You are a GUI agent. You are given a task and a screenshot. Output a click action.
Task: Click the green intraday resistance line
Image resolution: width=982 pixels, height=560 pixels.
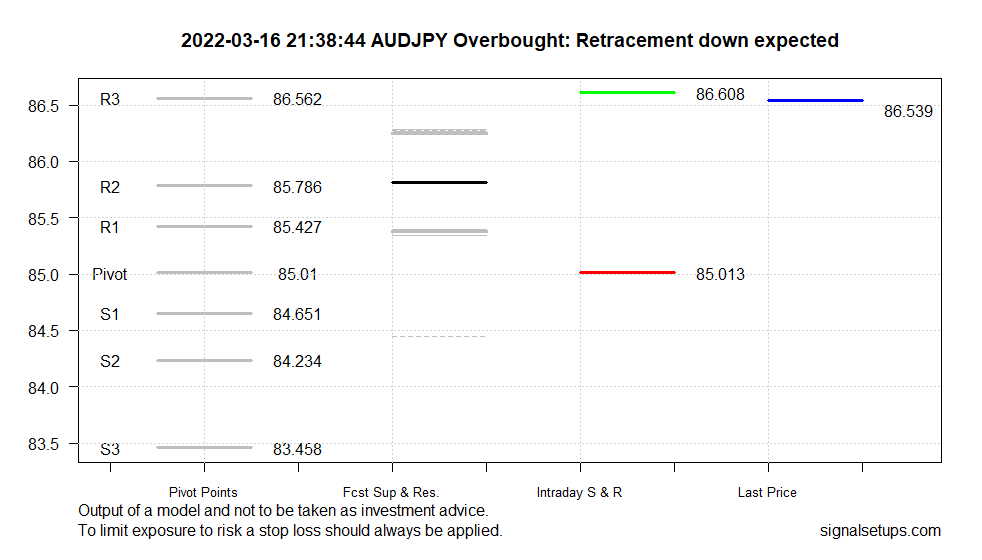pyautogui.click(x=627, y=92)
